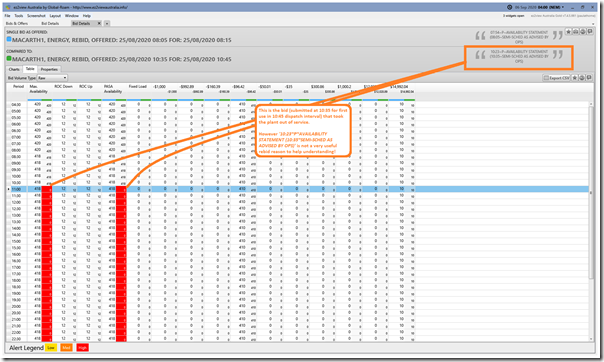Open the Window menu

tap(72, 16)
